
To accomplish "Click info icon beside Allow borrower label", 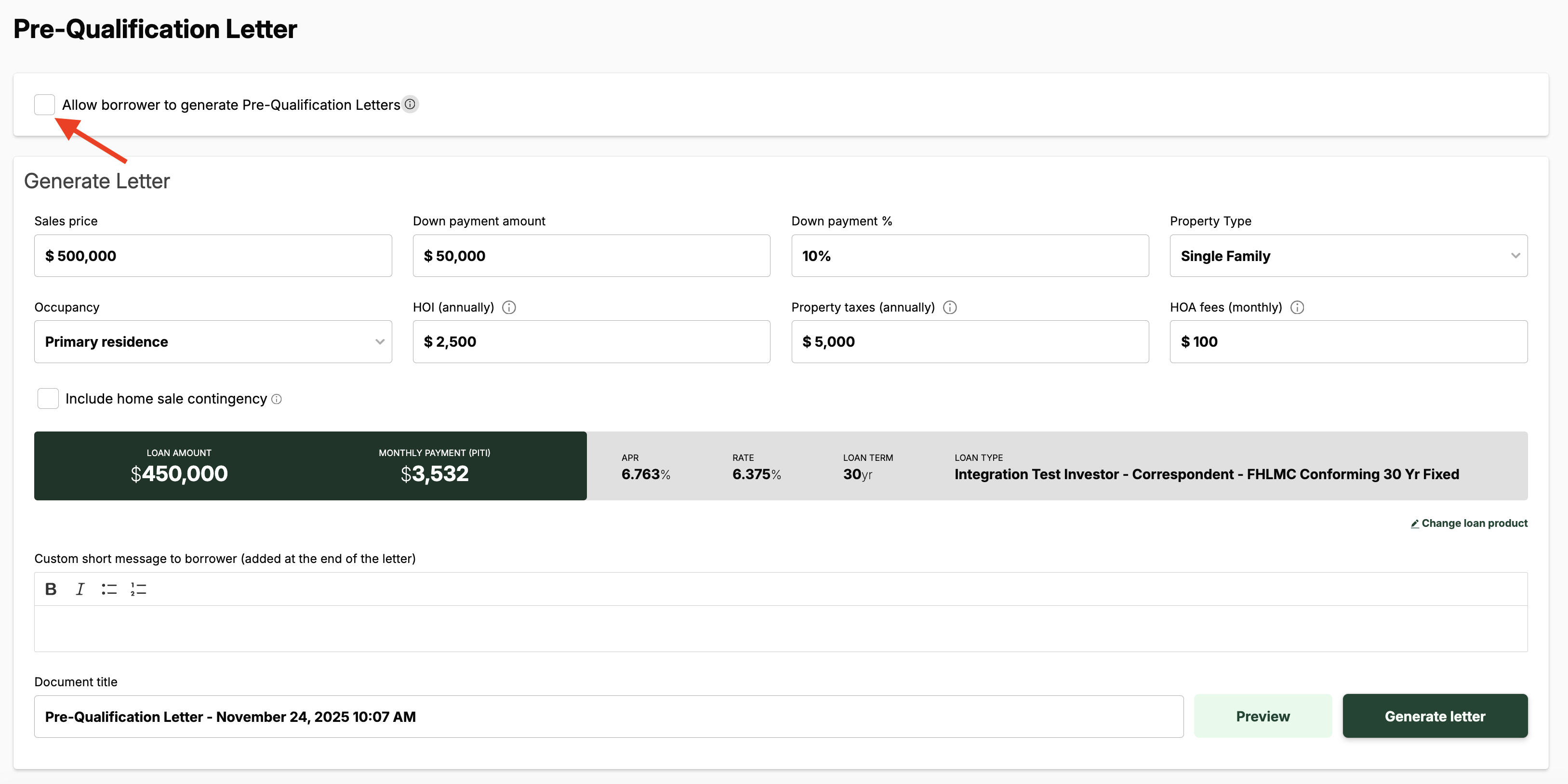I will (x=410, y=104).
